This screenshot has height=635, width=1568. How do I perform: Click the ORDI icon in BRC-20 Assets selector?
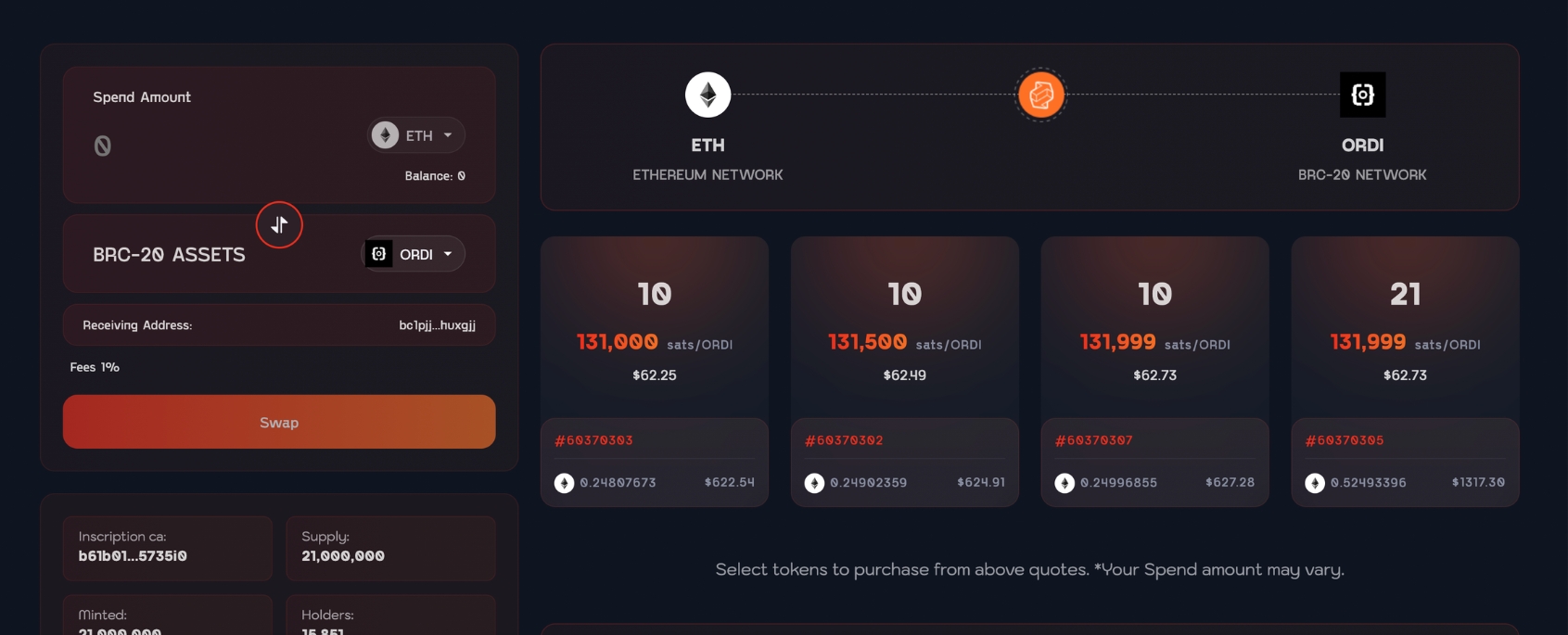(x=378, y=254)
